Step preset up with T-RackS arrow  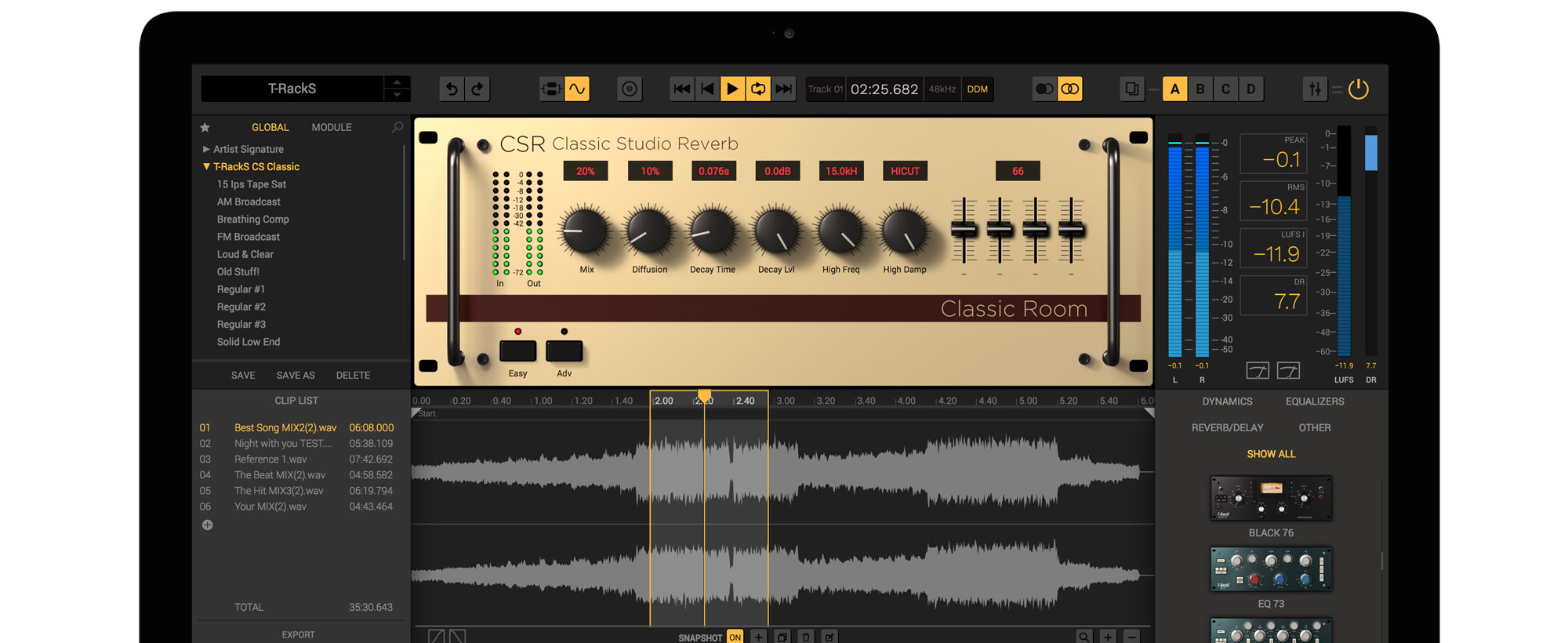pyautogui.click(x=397, y=82)
